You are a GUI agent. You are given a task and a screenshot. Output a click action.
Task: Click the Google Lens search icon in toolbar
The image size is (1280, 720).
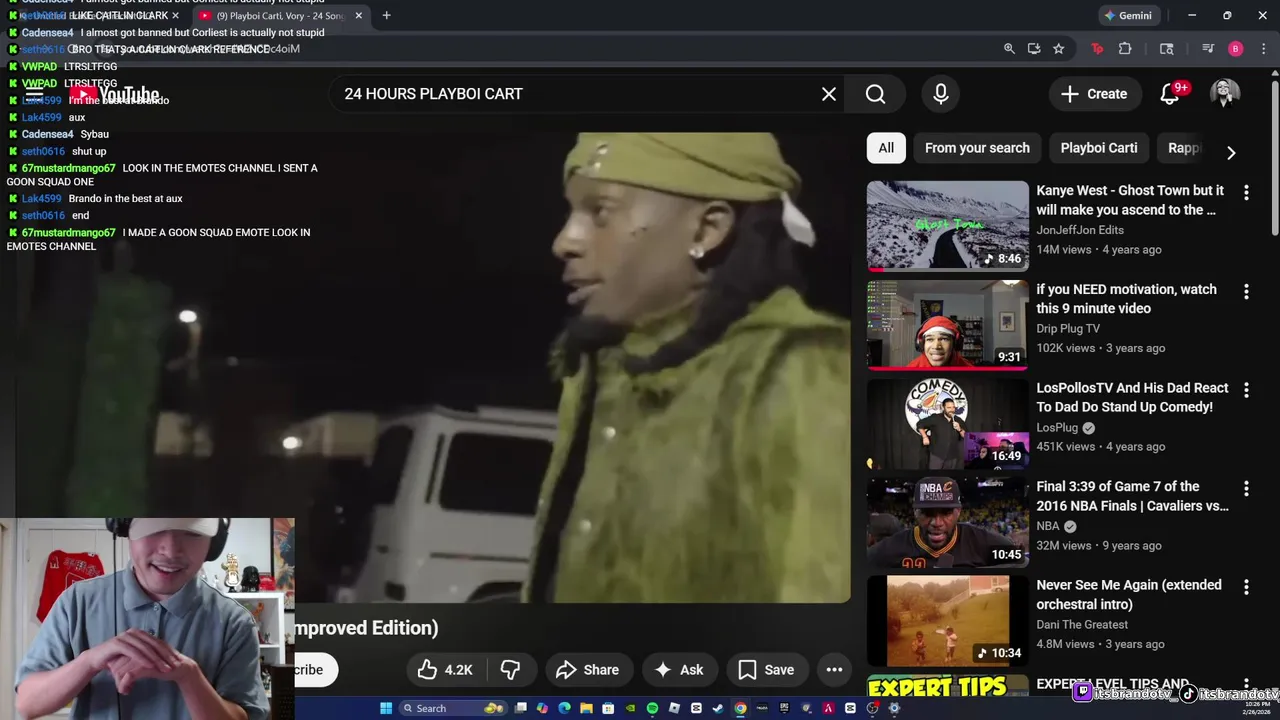(1166, 49)
